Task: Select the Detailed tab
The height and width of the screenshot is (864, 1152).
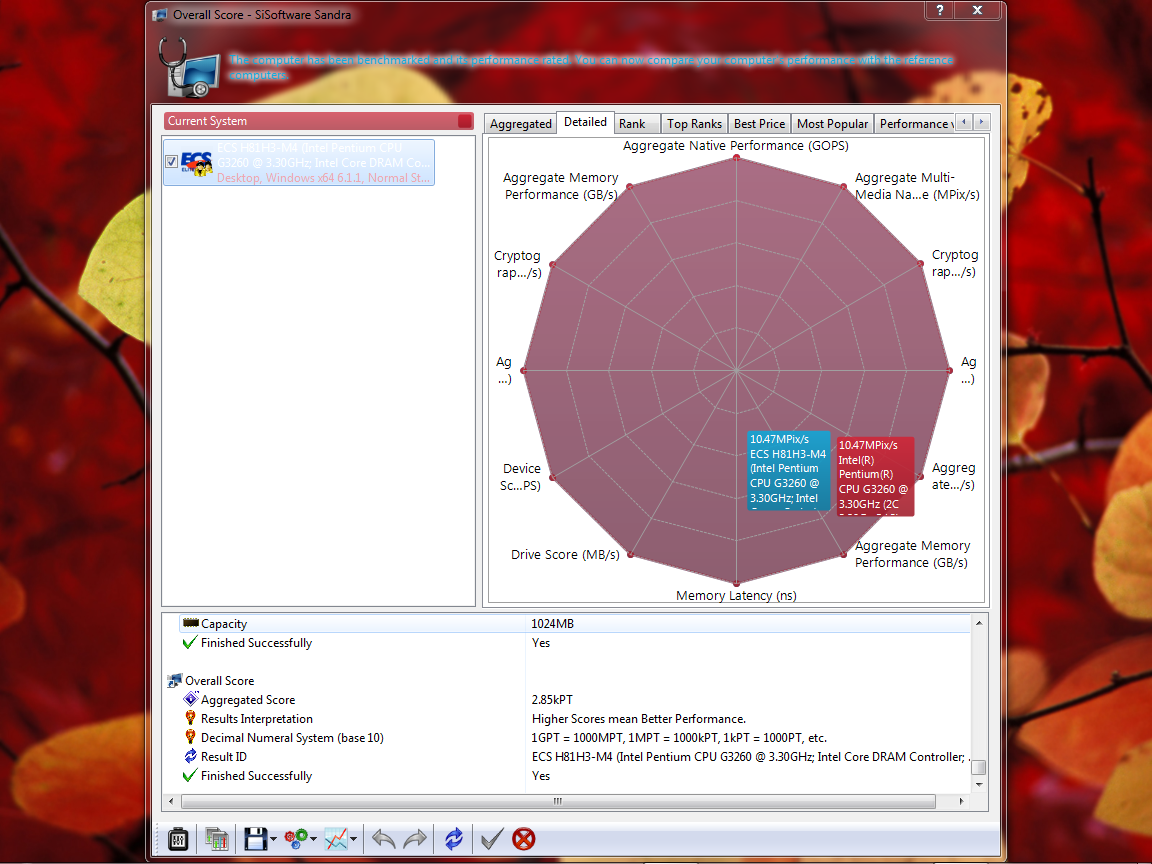Action: (586, 122)
